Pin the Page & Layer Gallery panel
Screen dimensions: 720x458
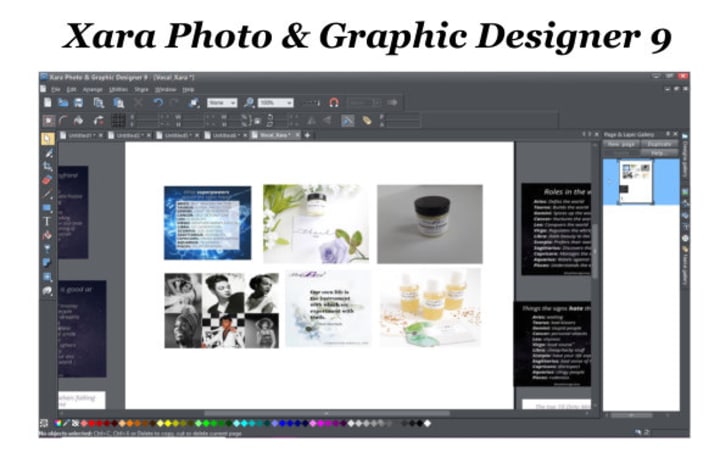(x=668, y=134)
